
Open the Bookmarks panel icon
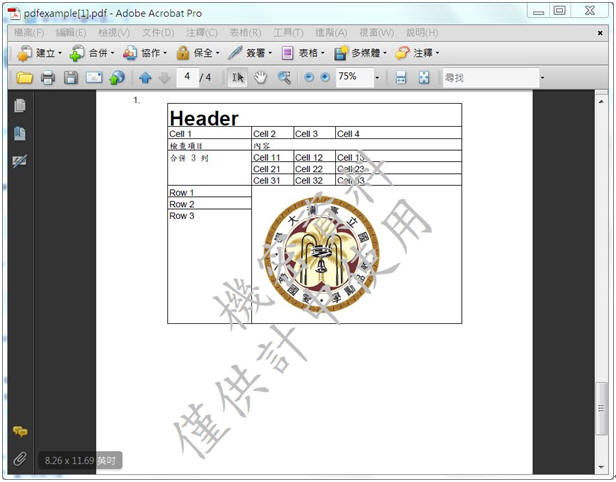(x=20, y=134)
